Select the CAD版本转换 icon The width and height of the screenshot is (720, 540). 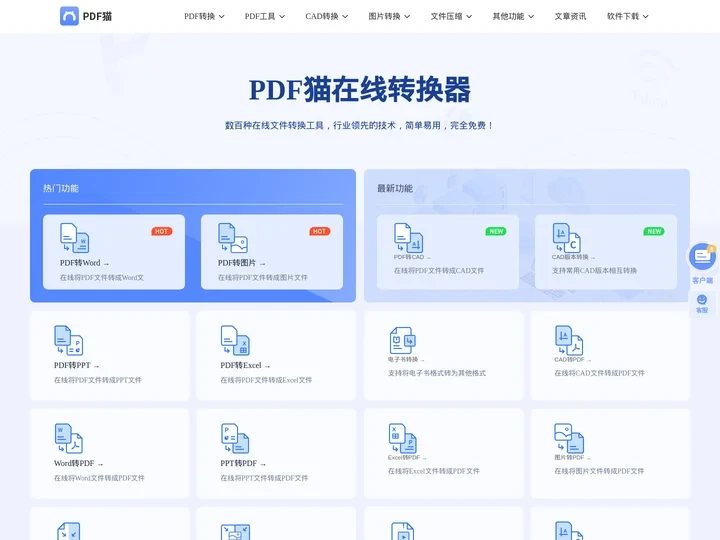point(567,238)
